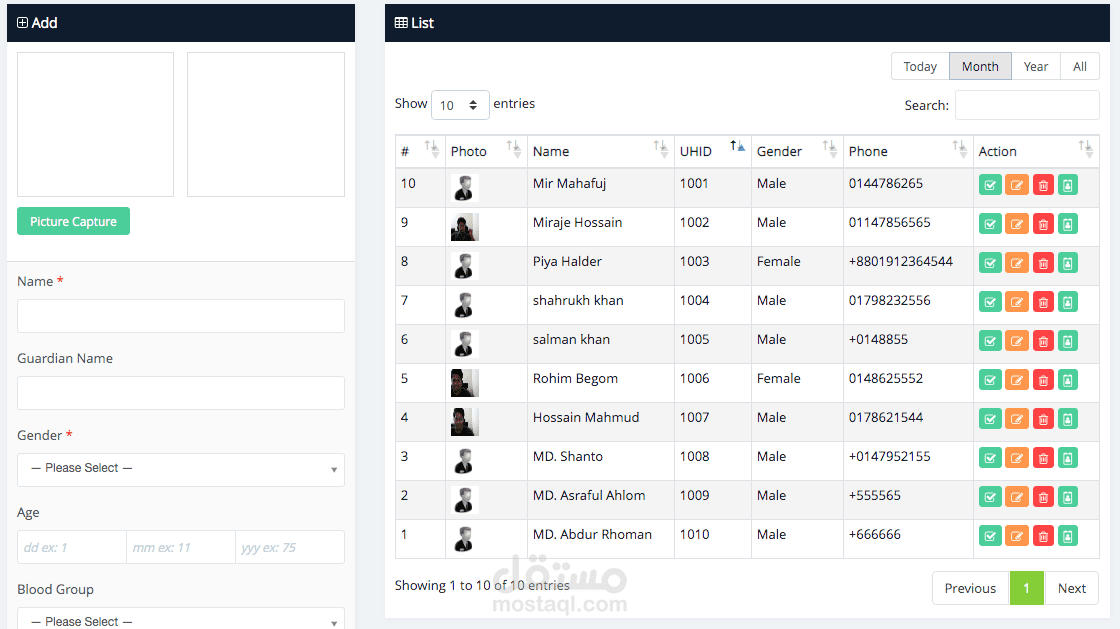This screenshot has width=1120, height=629.
Task: Click phone number 01798232556
Action: tap(889, 301)
